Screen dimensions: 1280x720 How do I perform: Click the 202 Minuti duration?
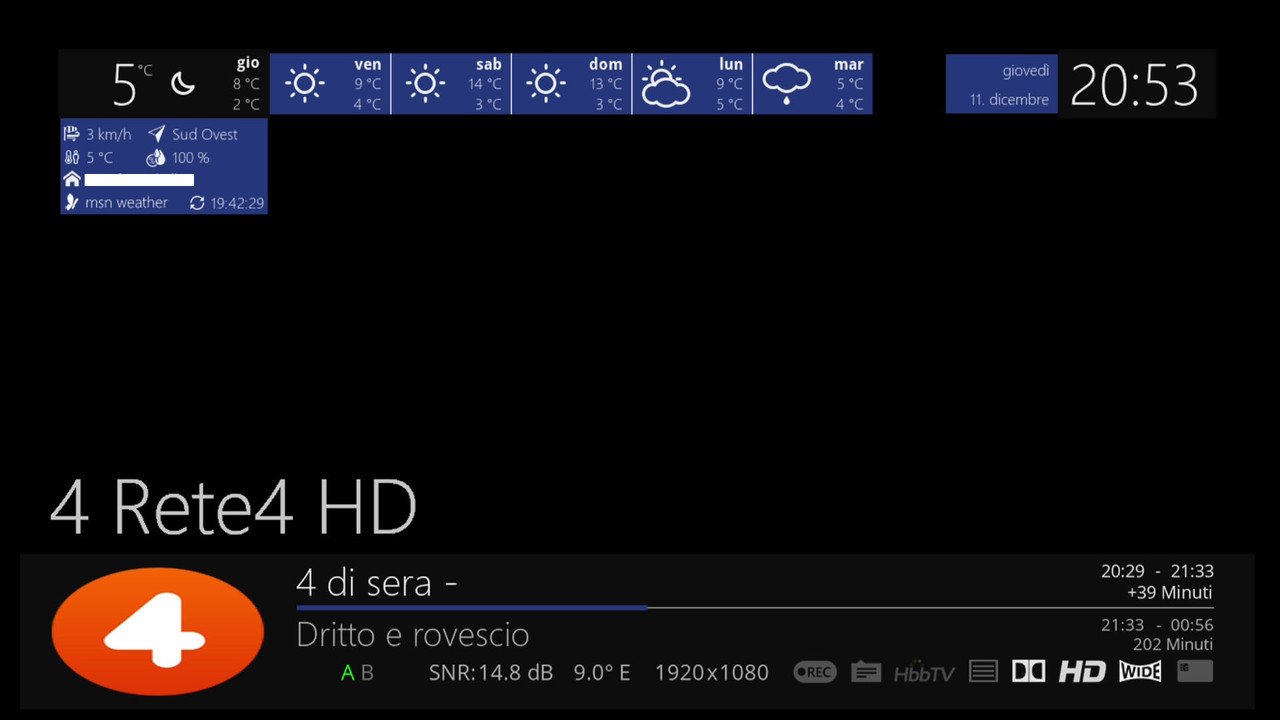[1173, 645]
